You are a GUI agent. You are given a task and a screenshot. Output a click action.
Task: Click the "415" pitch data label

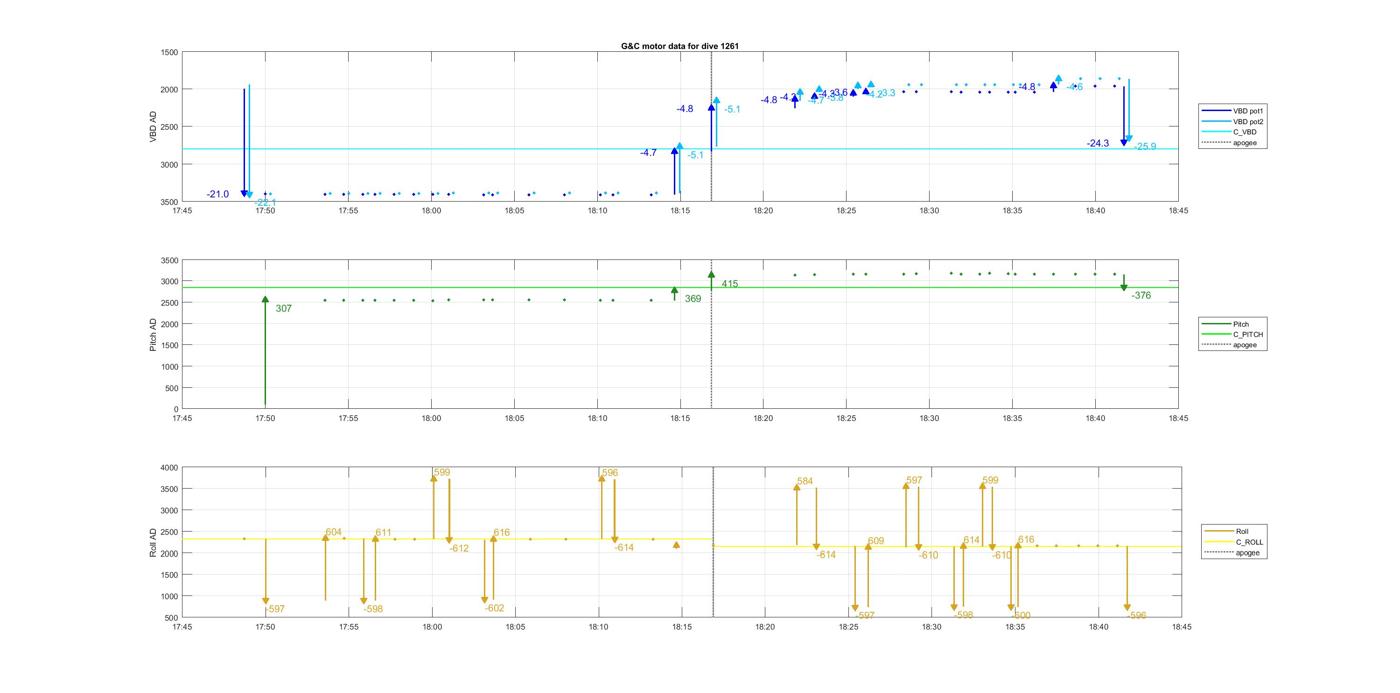[730, 284]
